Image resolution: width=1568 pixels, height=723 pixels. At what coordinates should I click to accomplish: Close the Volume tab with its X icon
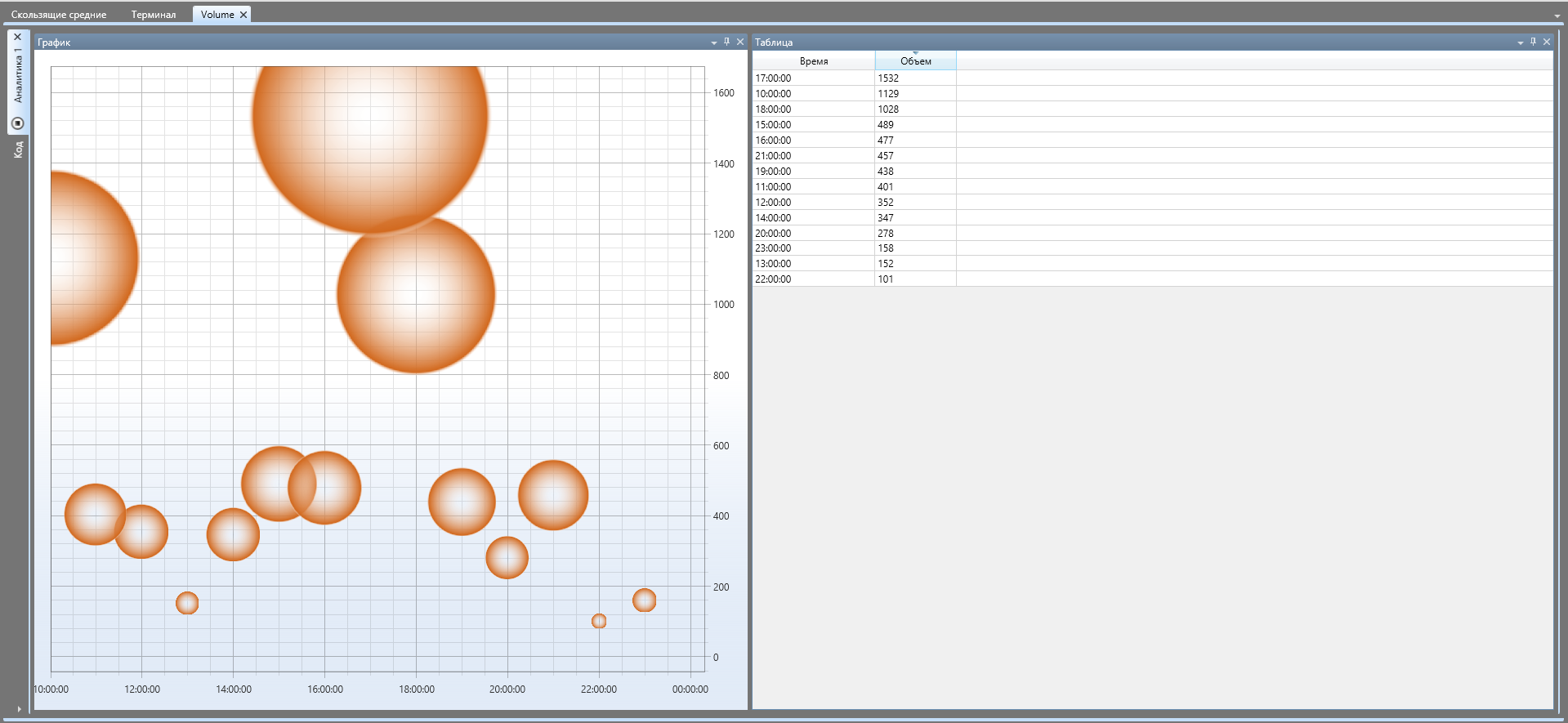click(243, 15)
